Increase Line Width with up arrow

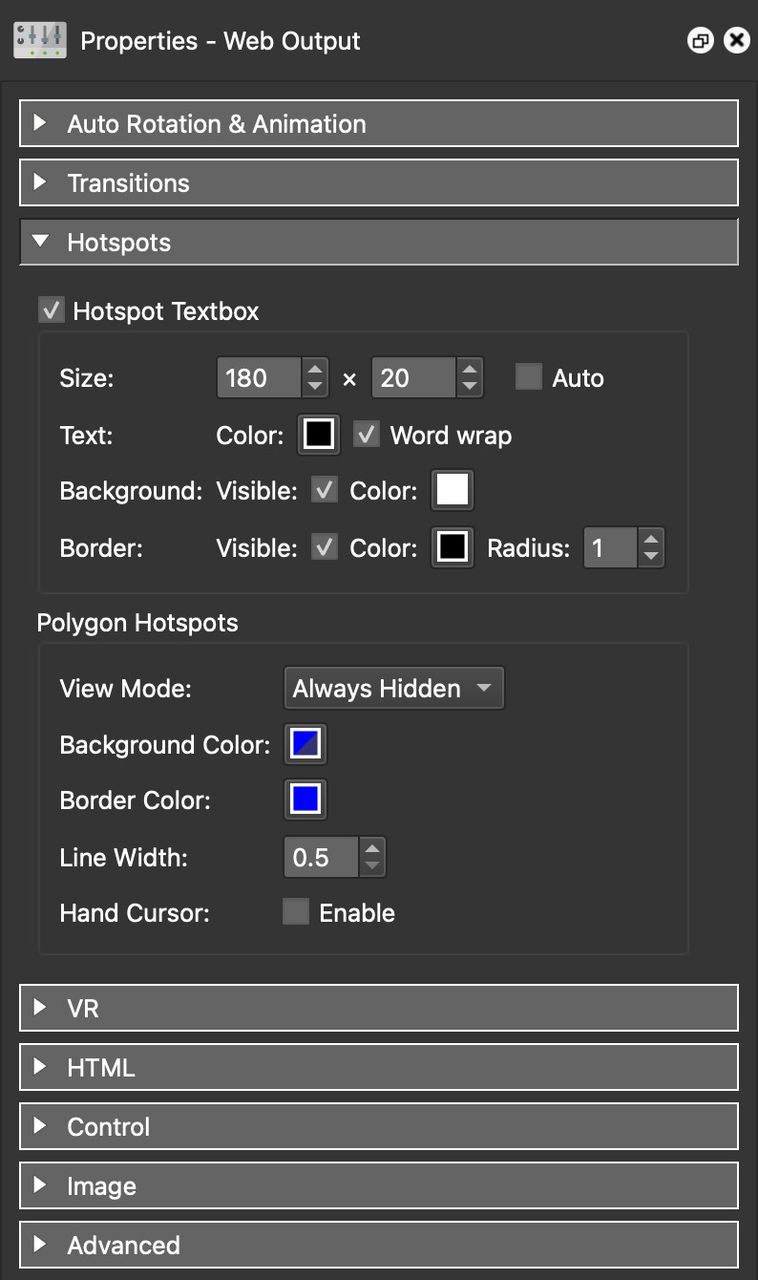click(372, 847)
